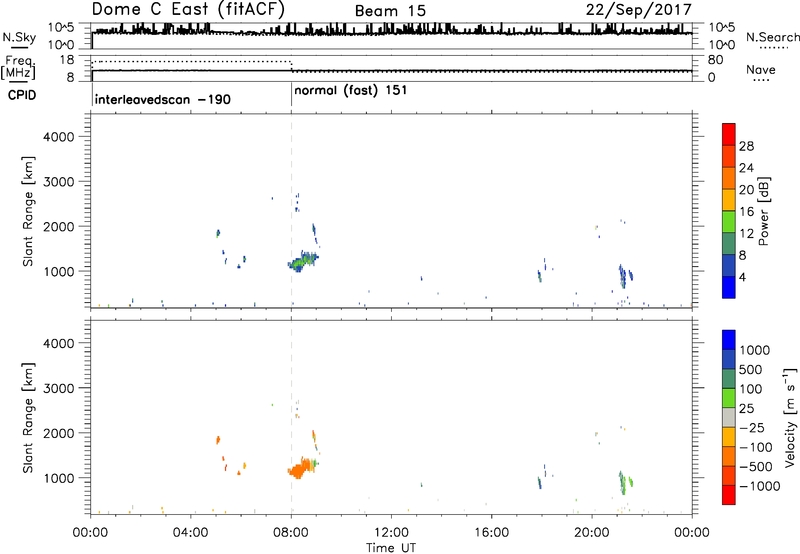The width and height of the screenshot is (800, 554).
Task: Click the '16:00' time axis label
Action: tap(491, 533)
